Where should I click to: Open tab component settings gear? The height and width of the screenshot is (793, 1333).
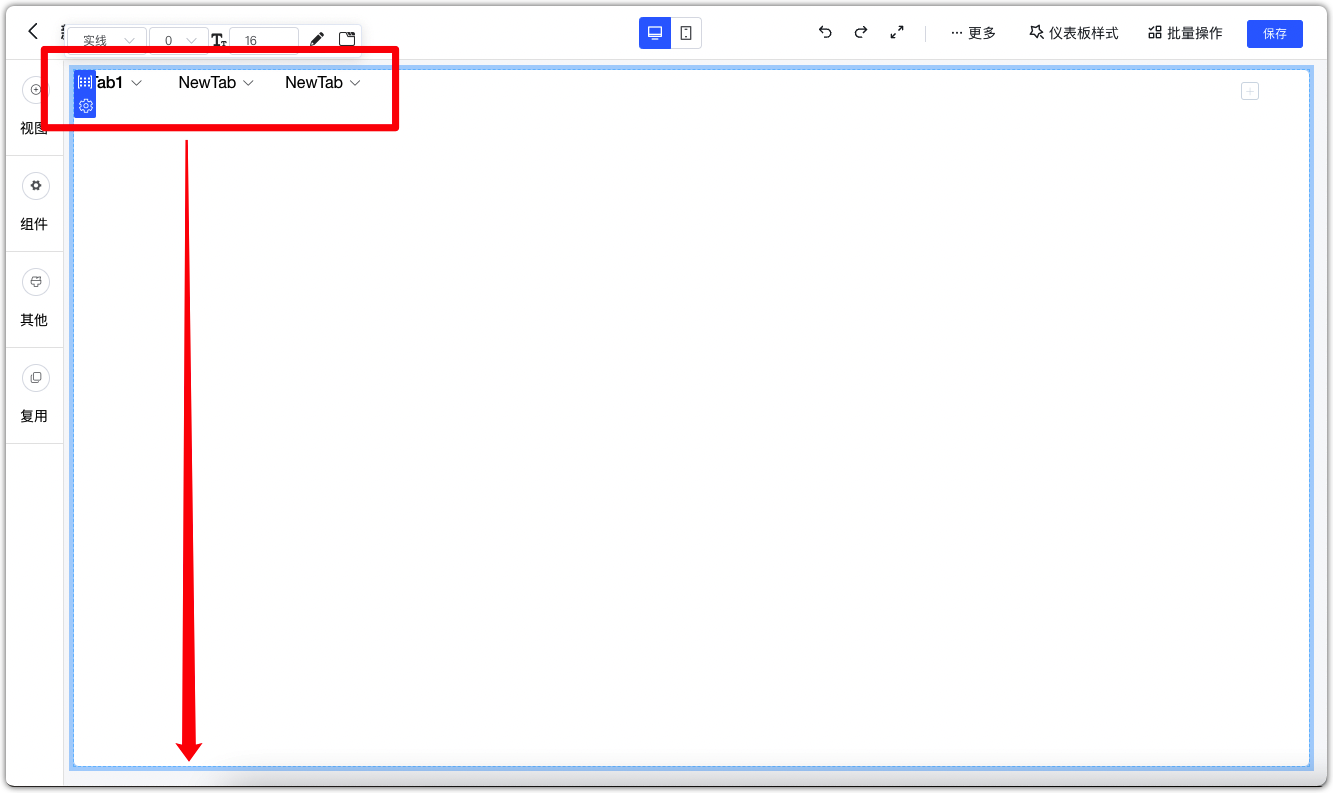(x=86, y=105)
